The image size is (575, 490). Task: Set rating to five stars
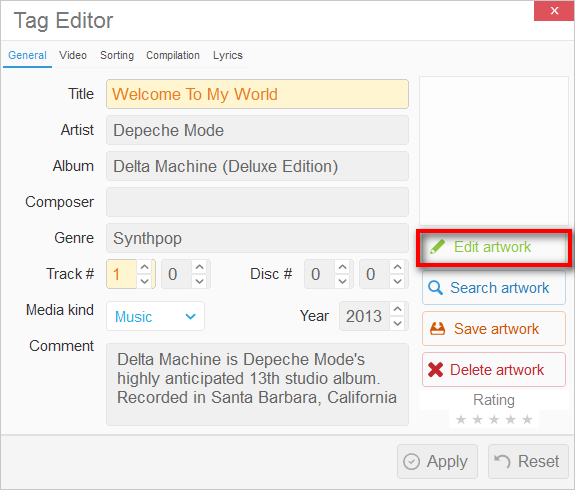527,419
